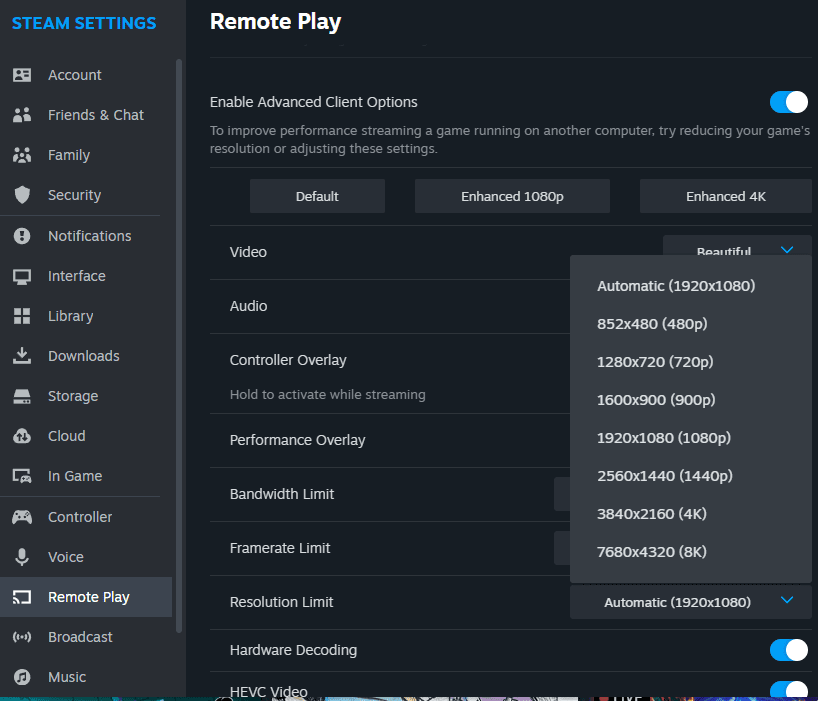Viewport: 818px width, 701px height.
Task: Toggle Hardware Decoding switch off
Action: tap(788, 650)
